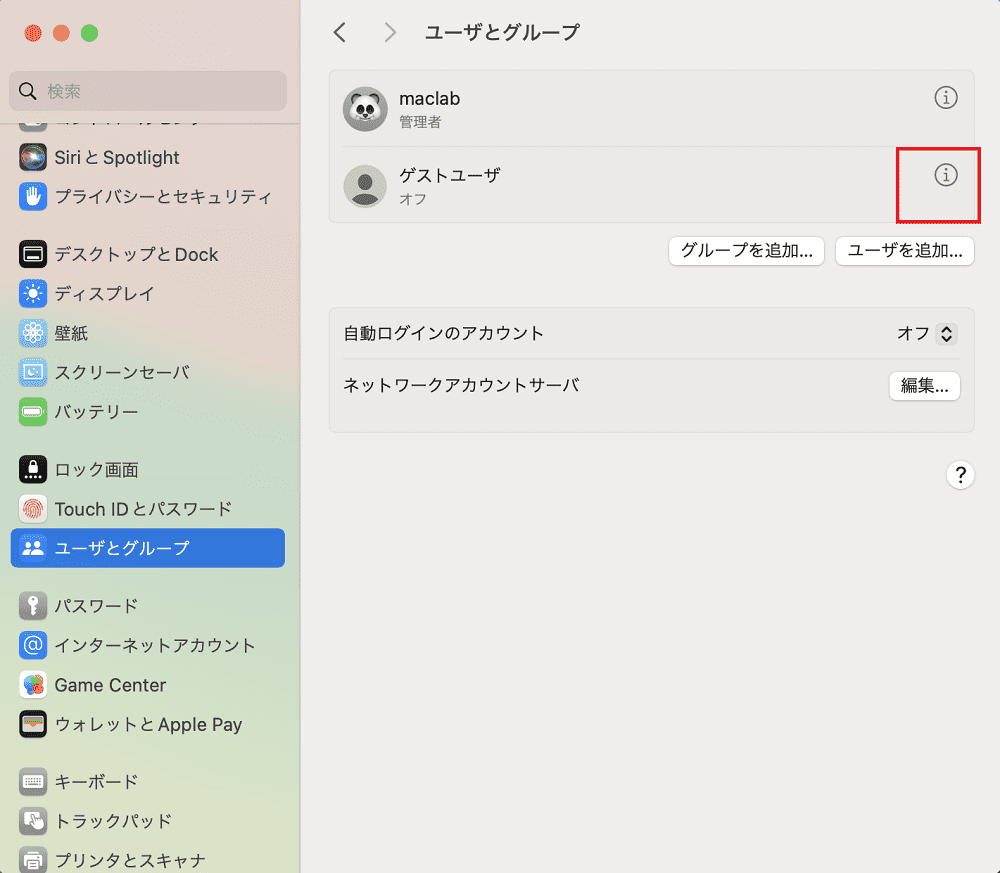Open Touch ID とパスワード label

coord(143,509)
